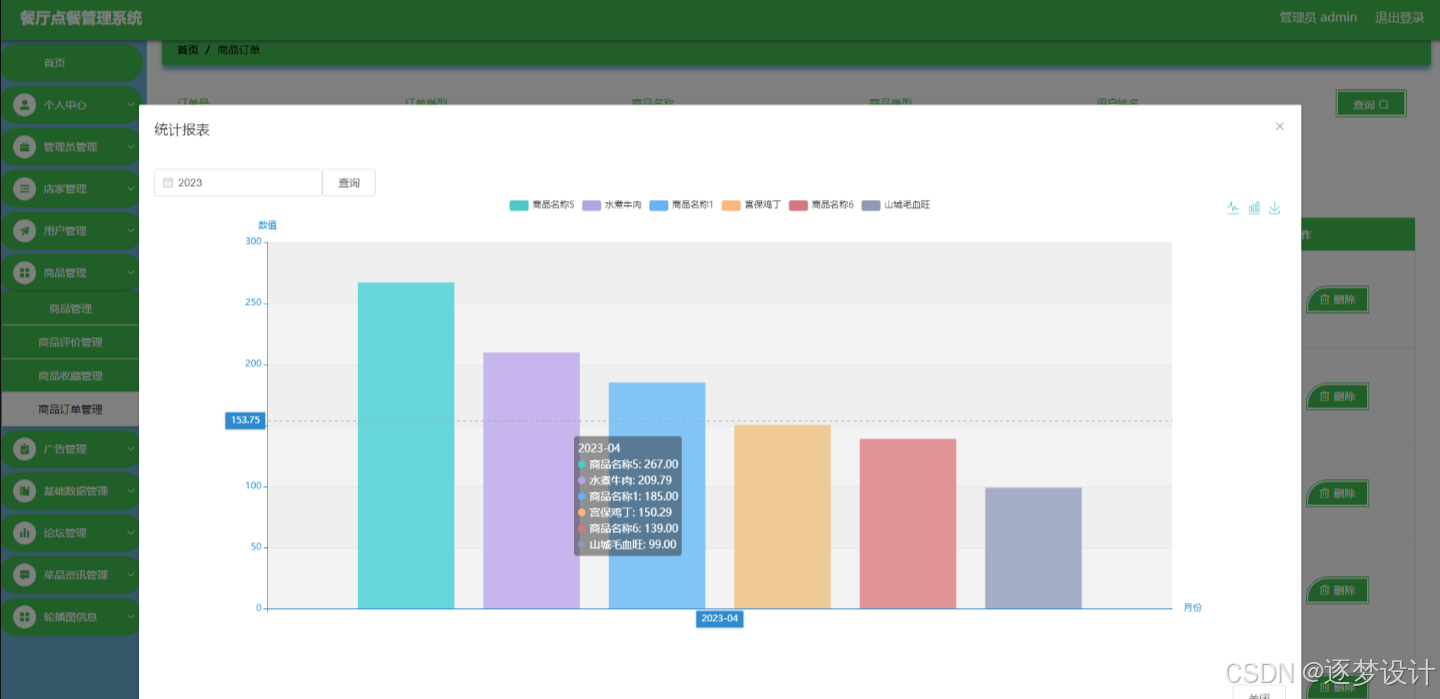Toggle 水煮牛肉 legend series
The width and height of the screenshot is (1440, 699).
(x=612, y=205)
